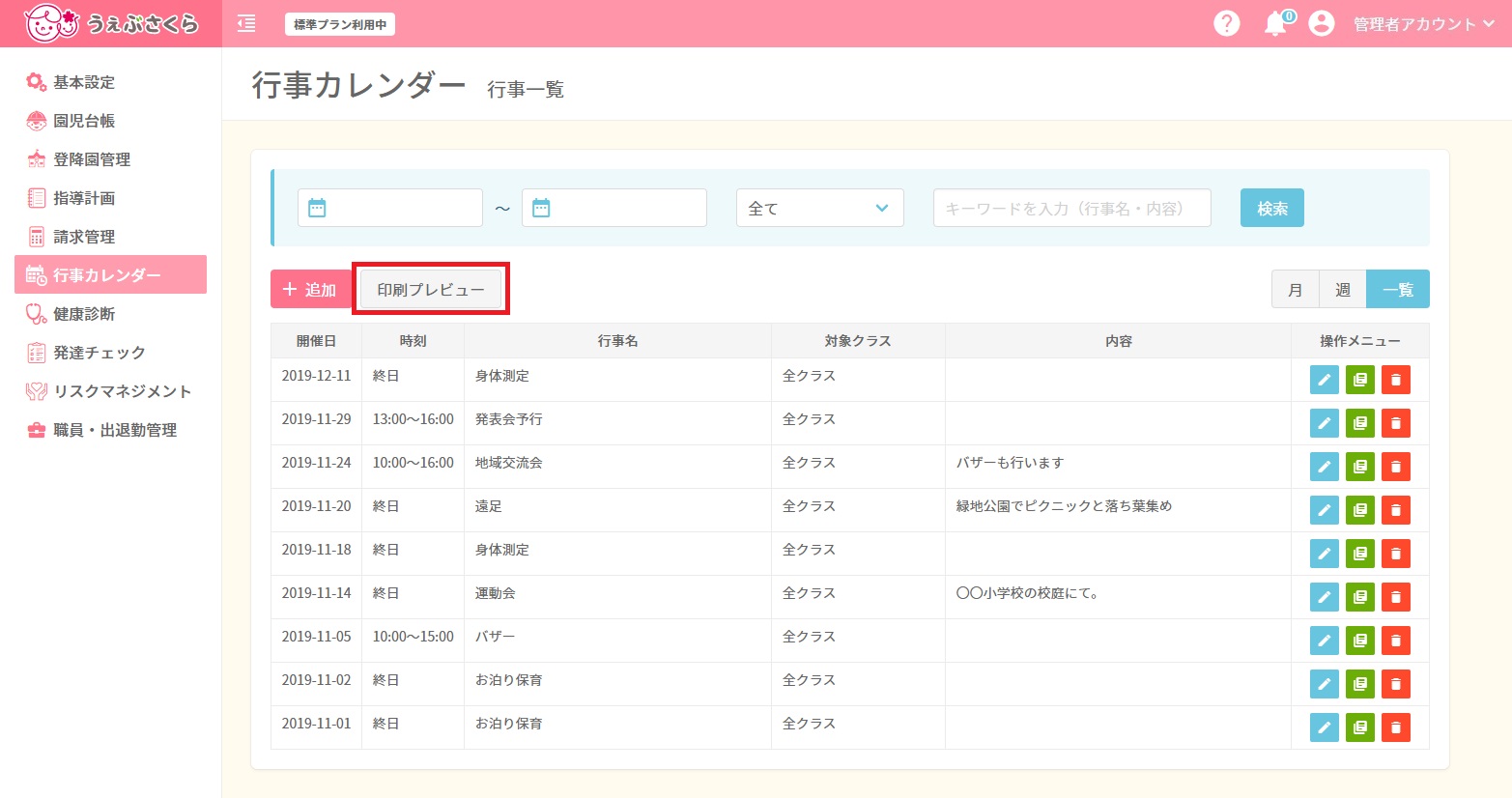Delete the 2019-11-01 お泊り保育 event
The image size is (1512, 798).
coord(1396,727)
